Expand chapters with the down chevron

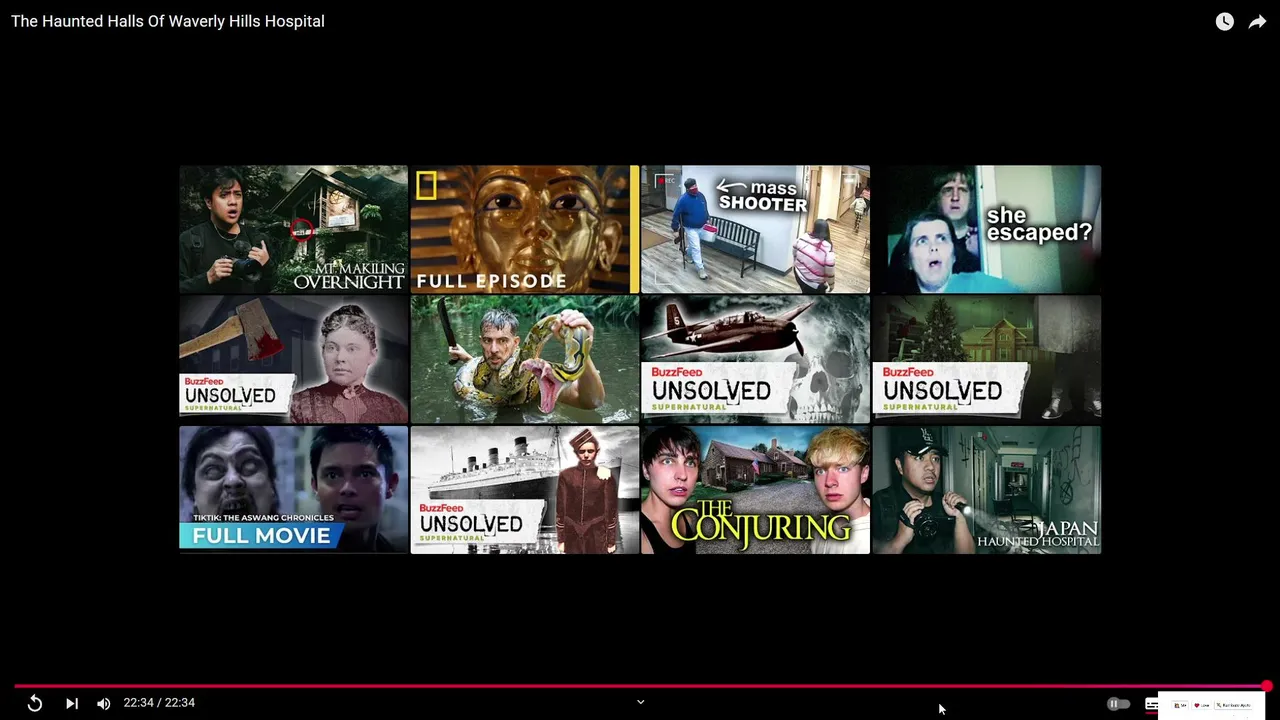click(x=641, y=702)
